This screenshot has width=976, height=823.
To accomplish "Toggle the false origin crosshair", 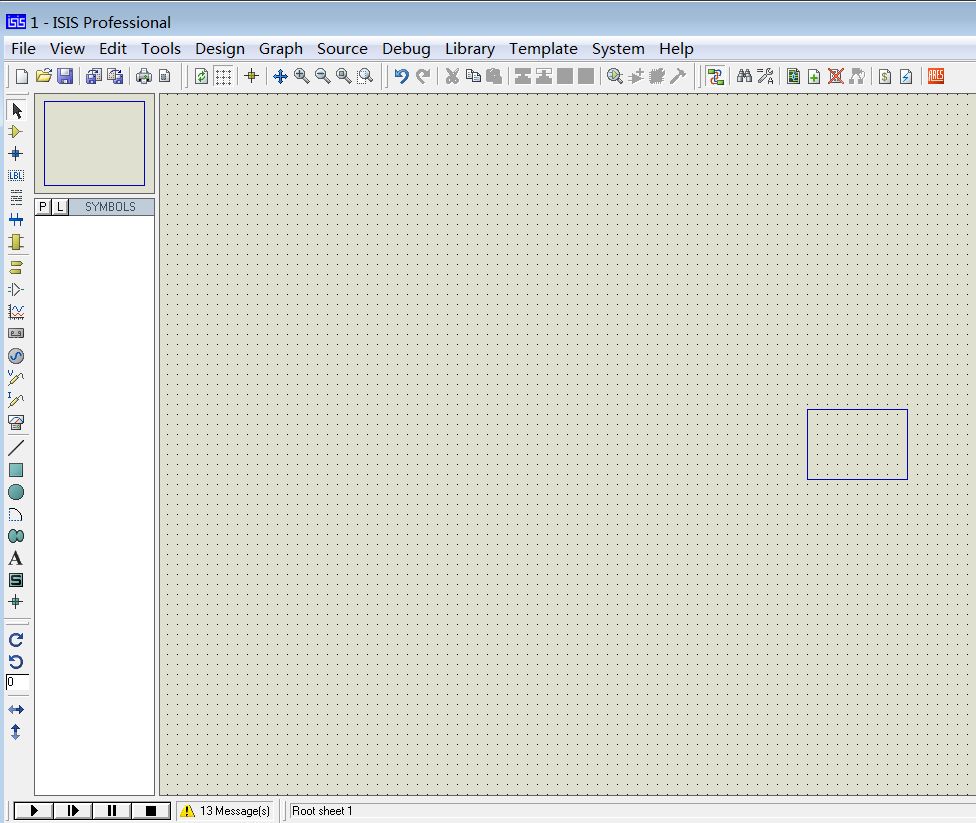I will 251,77.
